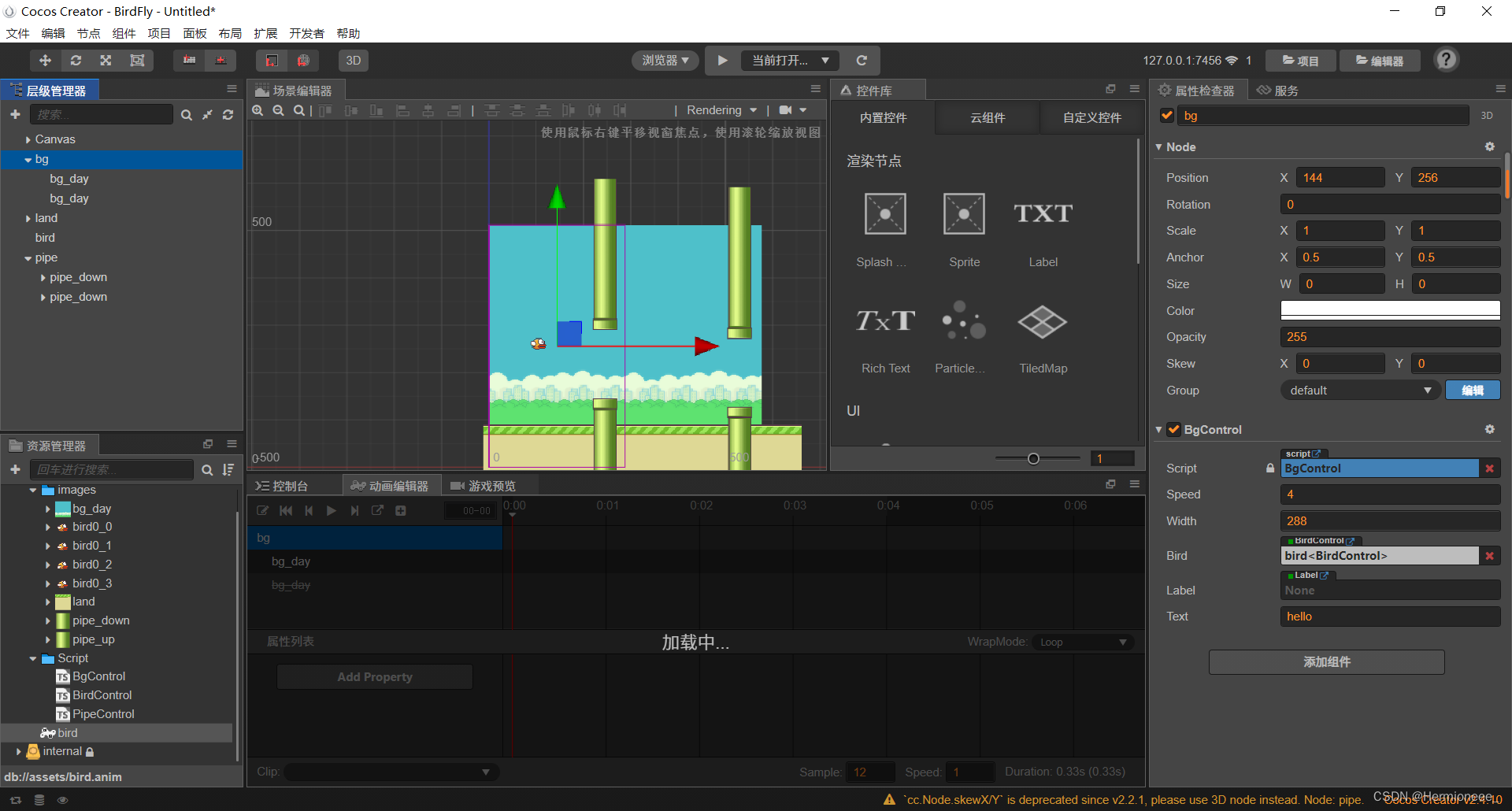Image resolution: width=1512 pixels, height=811 pixels.
Task: Click Position X input field
Action: [x=1340, y=178]
